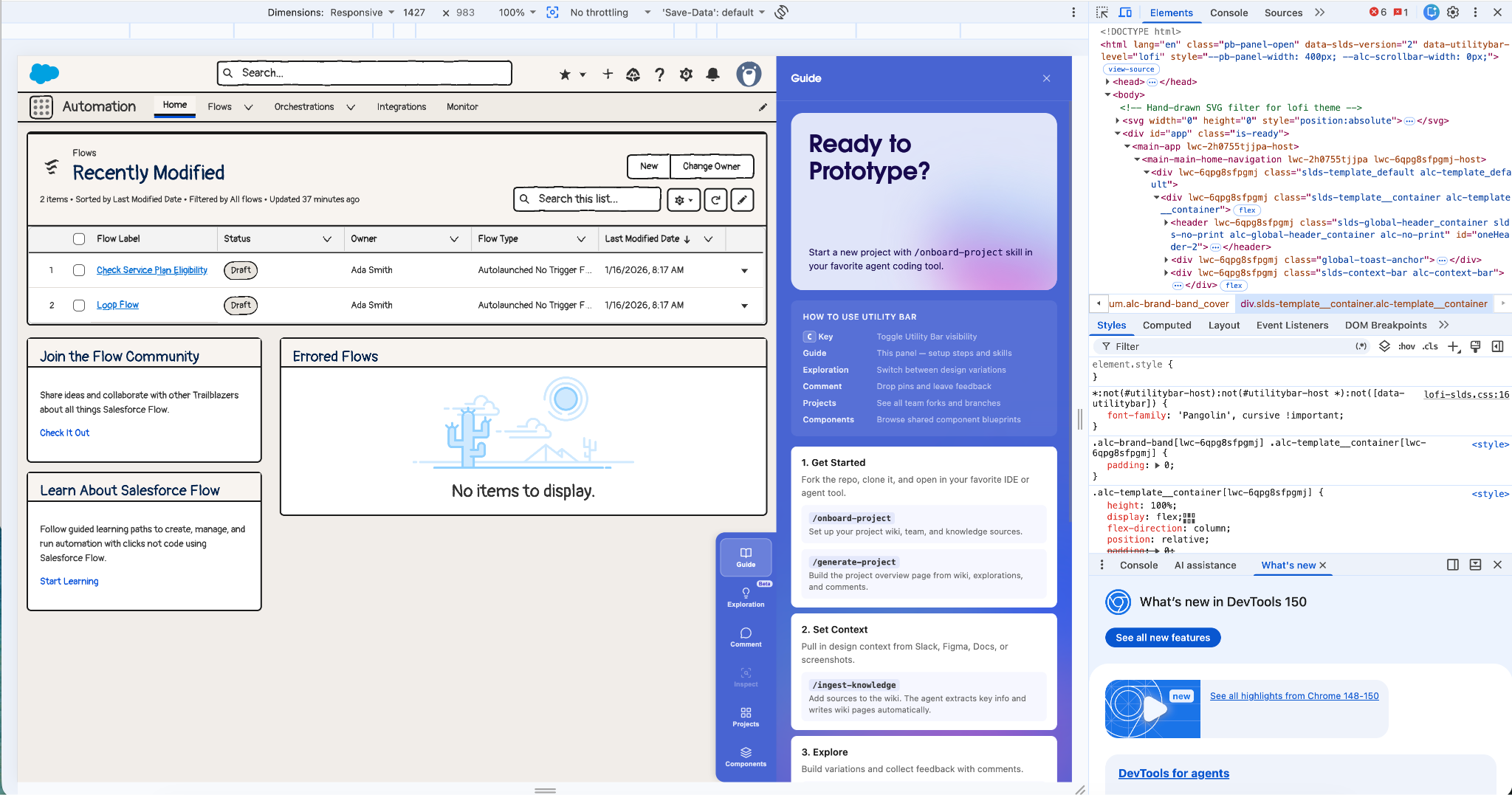This screenshot has height=795, width=1512.
Task: Click the edit navigation pencil icon
Action: point(763,107)
